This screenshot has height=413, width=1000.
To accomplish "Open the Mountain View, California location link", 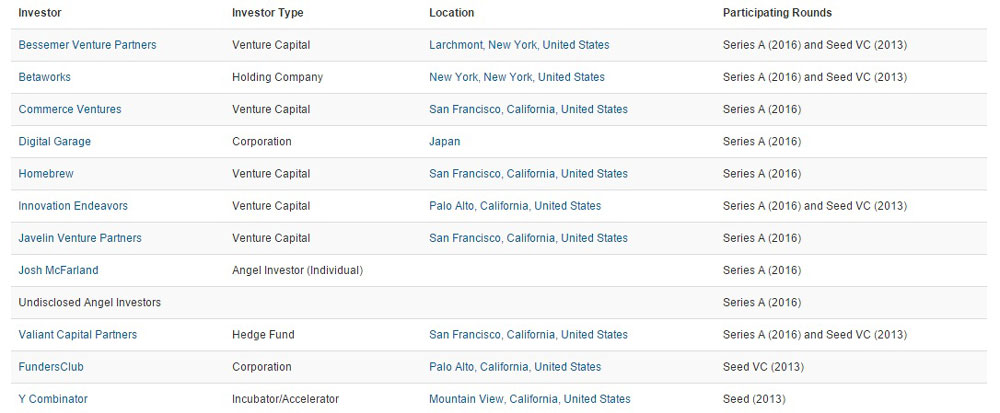I will click(530, 399).
